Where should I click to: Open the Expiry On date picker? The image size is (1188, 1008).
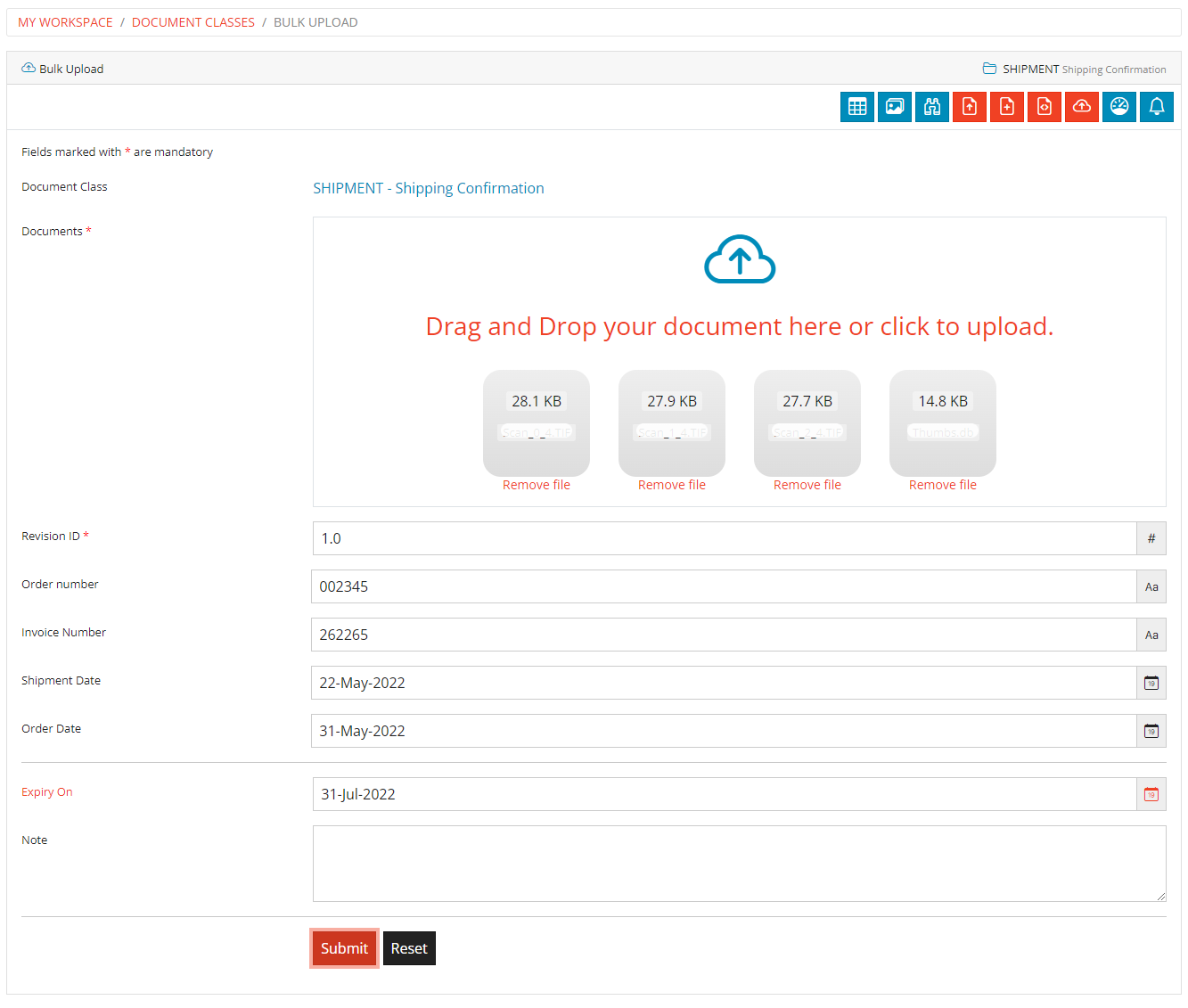(1151, 794)
